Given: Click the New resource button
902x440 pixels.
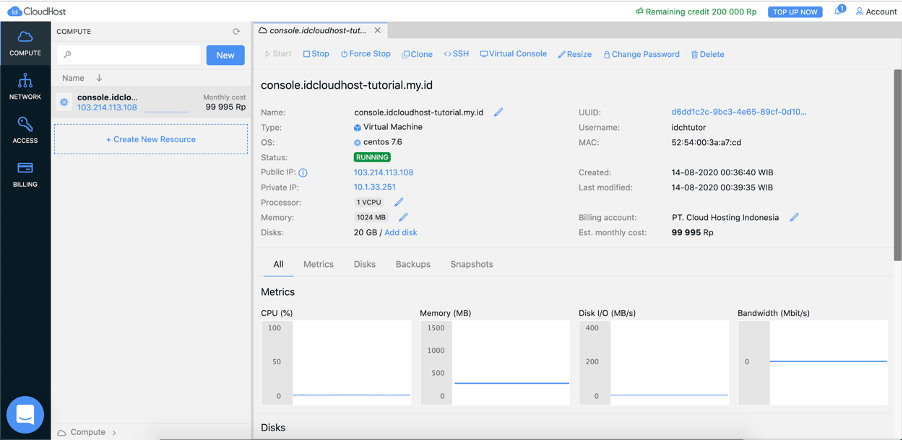Looking at the screenshot, I should pos(226,55).
